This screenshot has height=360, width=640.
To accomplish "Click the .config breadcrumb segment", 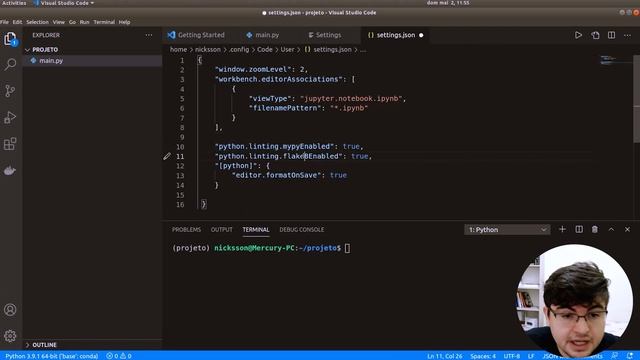I will [x=239, y=49].
